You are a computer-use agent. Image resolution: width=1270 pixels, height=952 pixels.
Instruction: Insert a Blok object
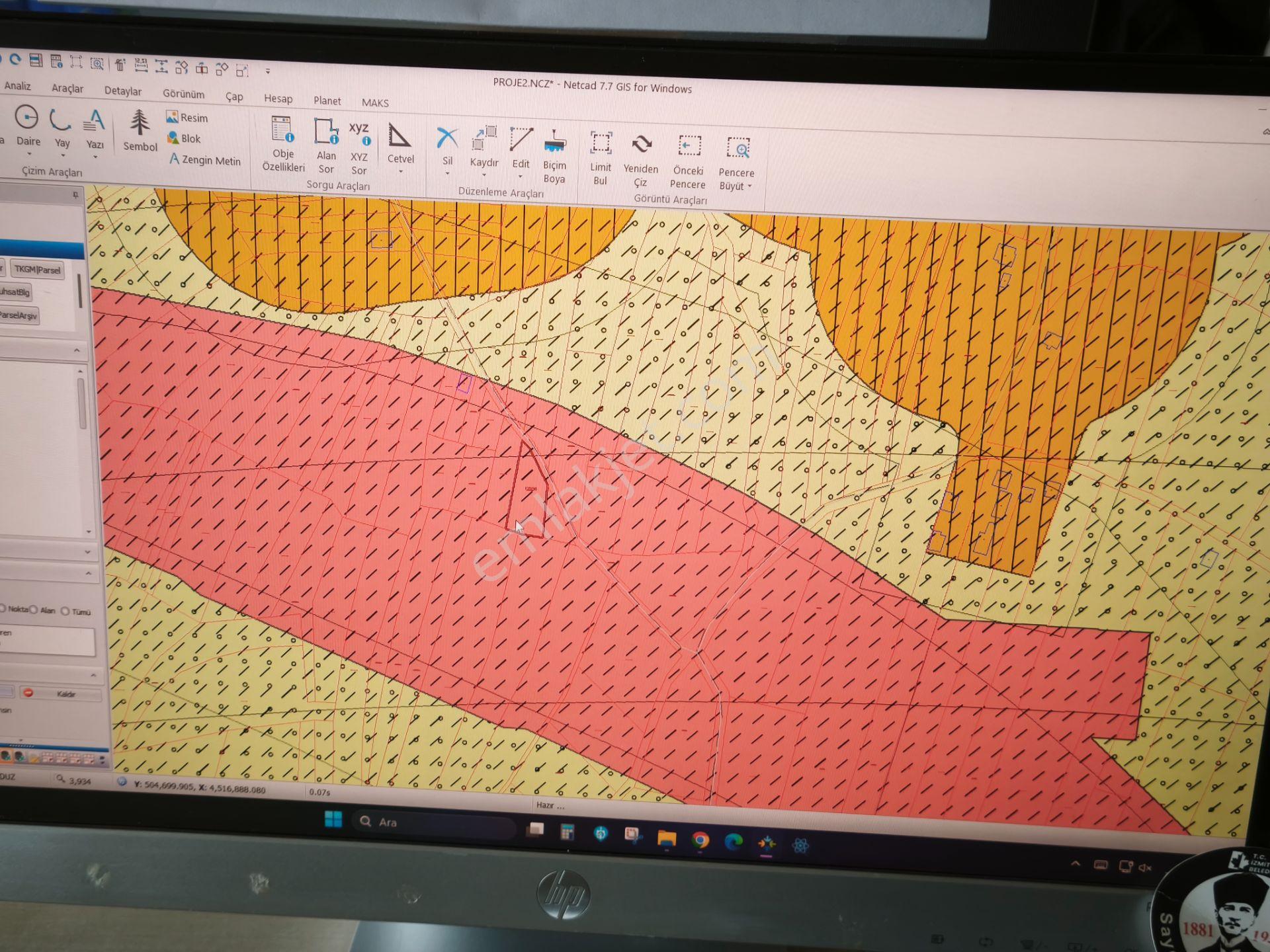[184, 138]
